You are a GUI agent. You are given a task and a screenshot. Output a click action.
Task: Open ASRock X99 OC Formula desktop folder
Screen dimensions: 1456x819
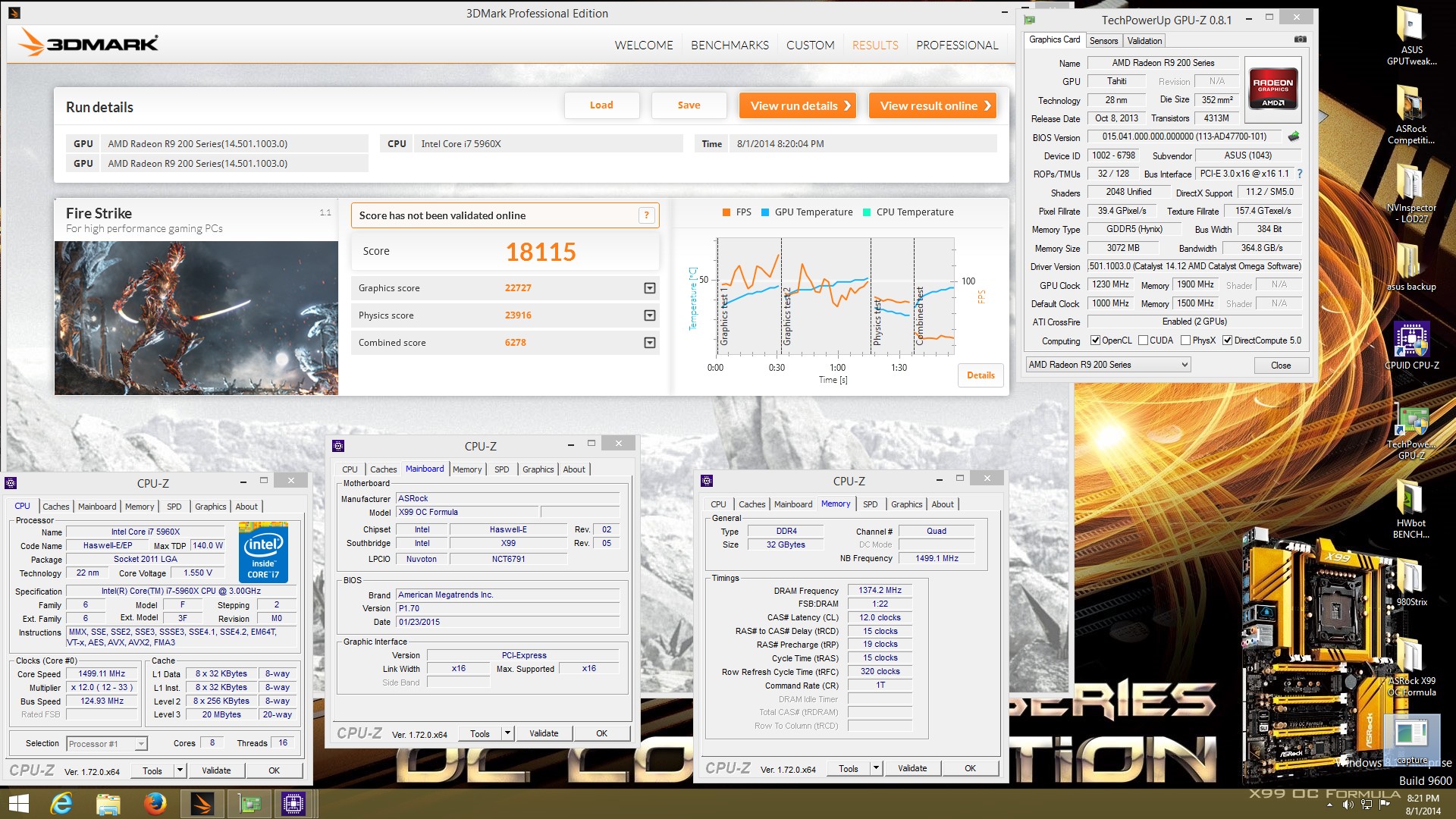tap(1411, 667)
